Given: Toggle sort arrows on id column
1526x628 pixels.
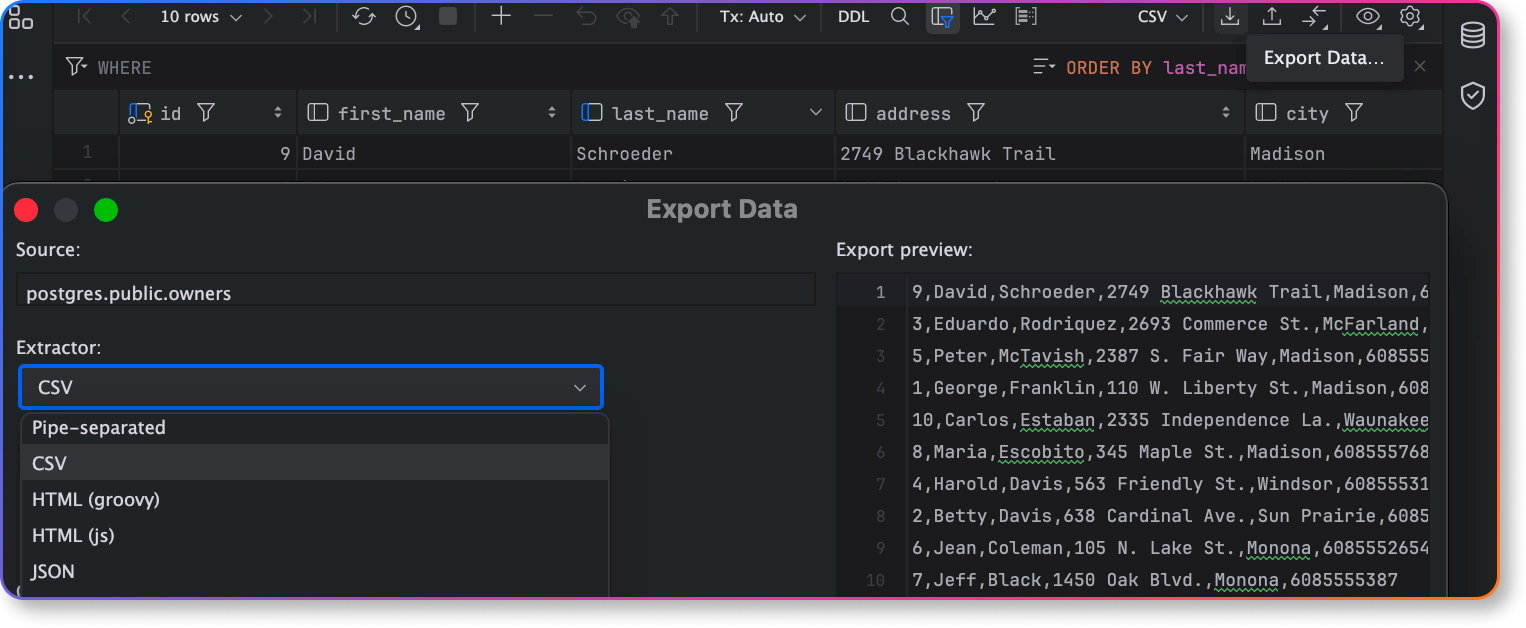Looking at the screenshot, I should point(278,114).
